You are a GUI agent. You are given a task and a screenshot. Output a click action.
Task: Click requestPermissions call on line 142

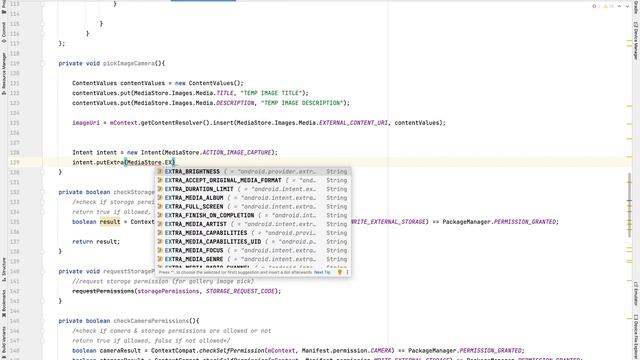(103, 291)
